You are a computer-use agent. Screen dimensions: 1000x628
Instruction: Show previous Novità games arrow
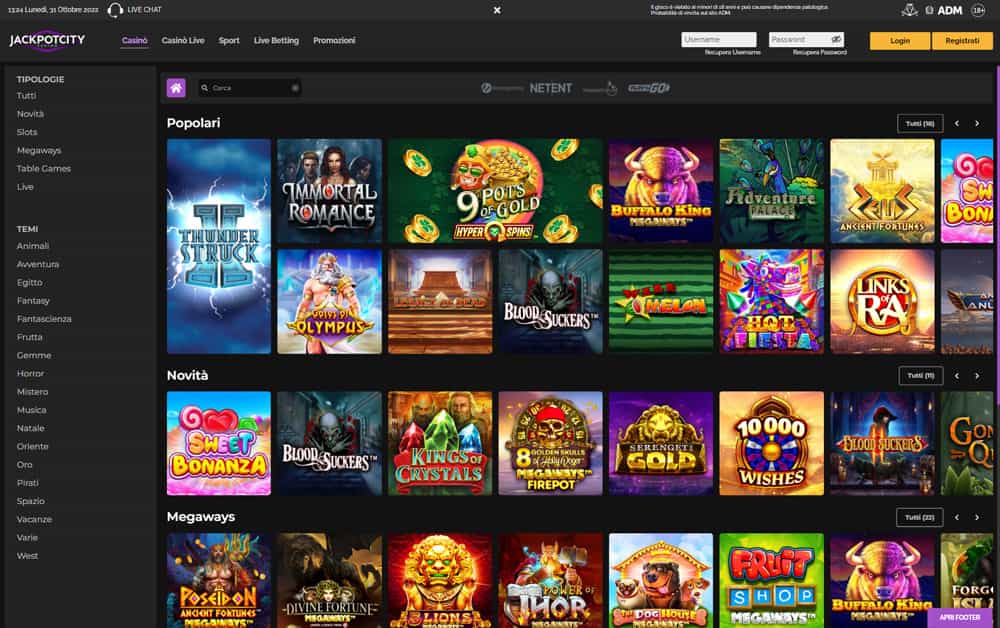pos(957,376)
